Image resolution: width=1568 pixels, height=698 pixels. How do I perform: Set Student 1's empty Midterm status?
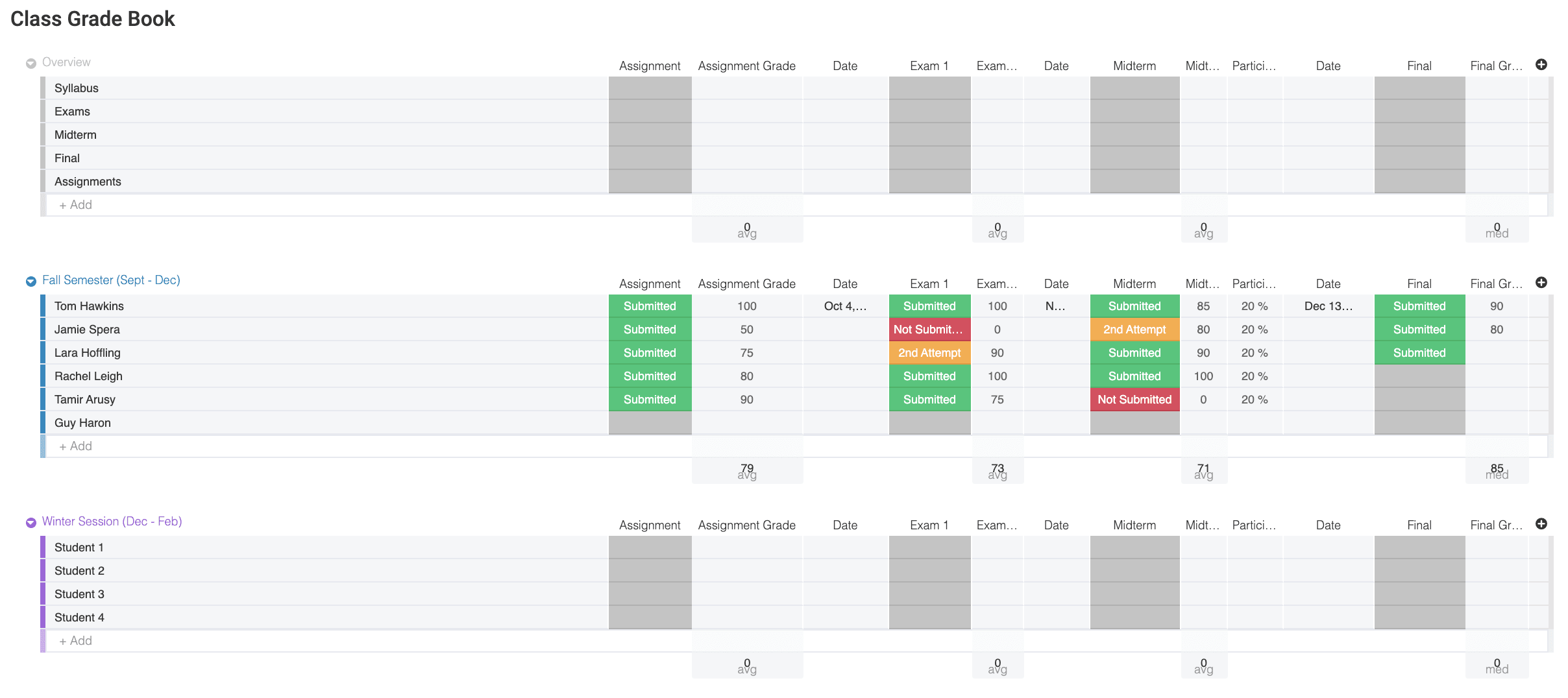[x=1134, y=548]
